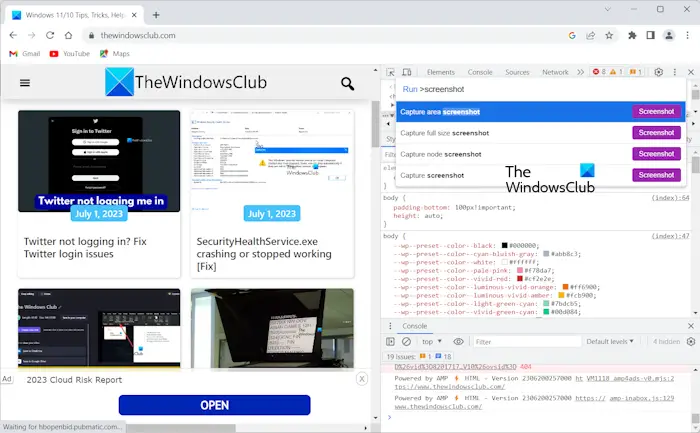Screen dimensions: 700x433
Task: Close the Console drawer
Action: point(691,326)
